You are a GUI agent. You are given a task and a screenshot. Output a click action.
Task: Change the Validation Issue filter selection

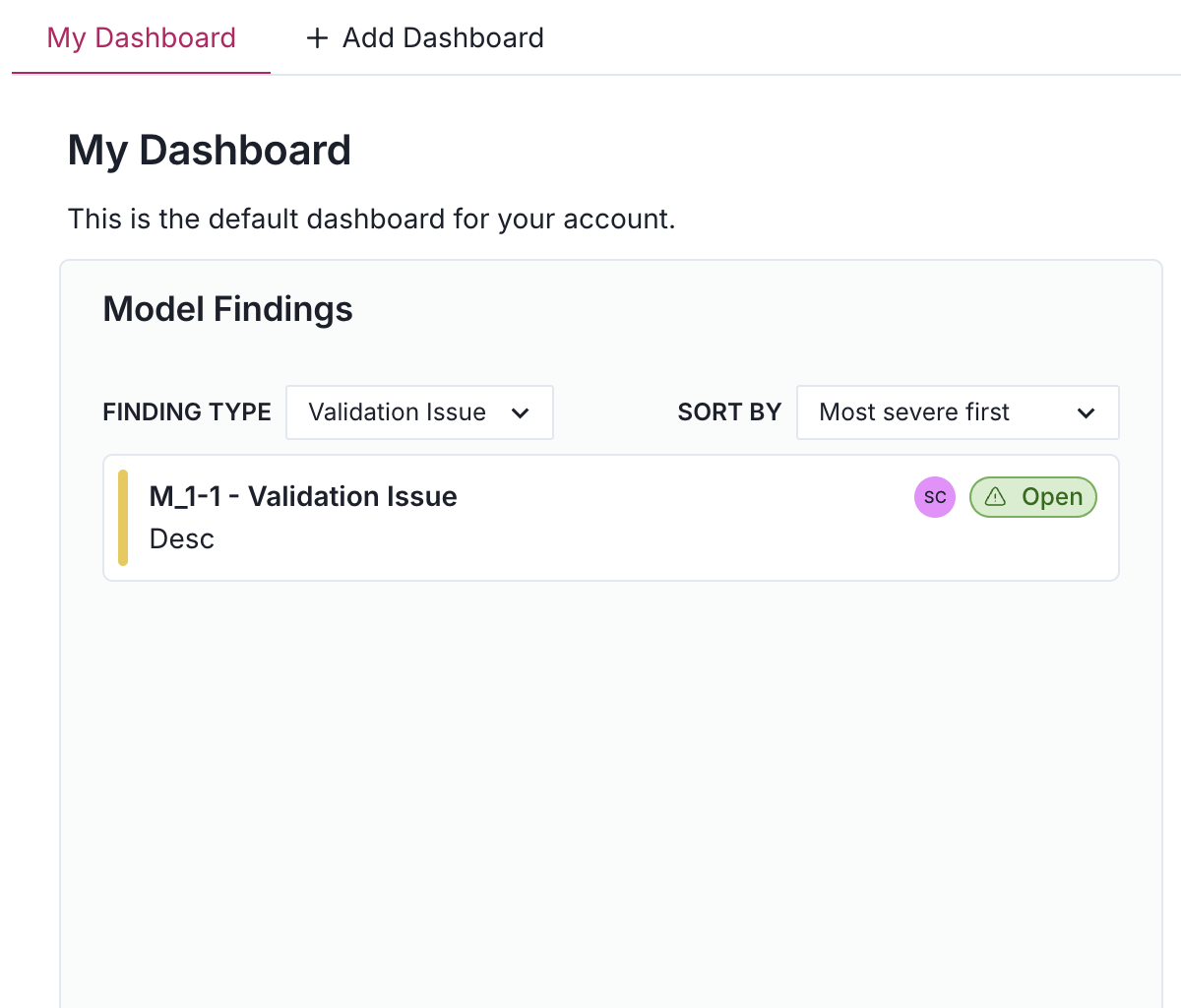coord(419,412)
